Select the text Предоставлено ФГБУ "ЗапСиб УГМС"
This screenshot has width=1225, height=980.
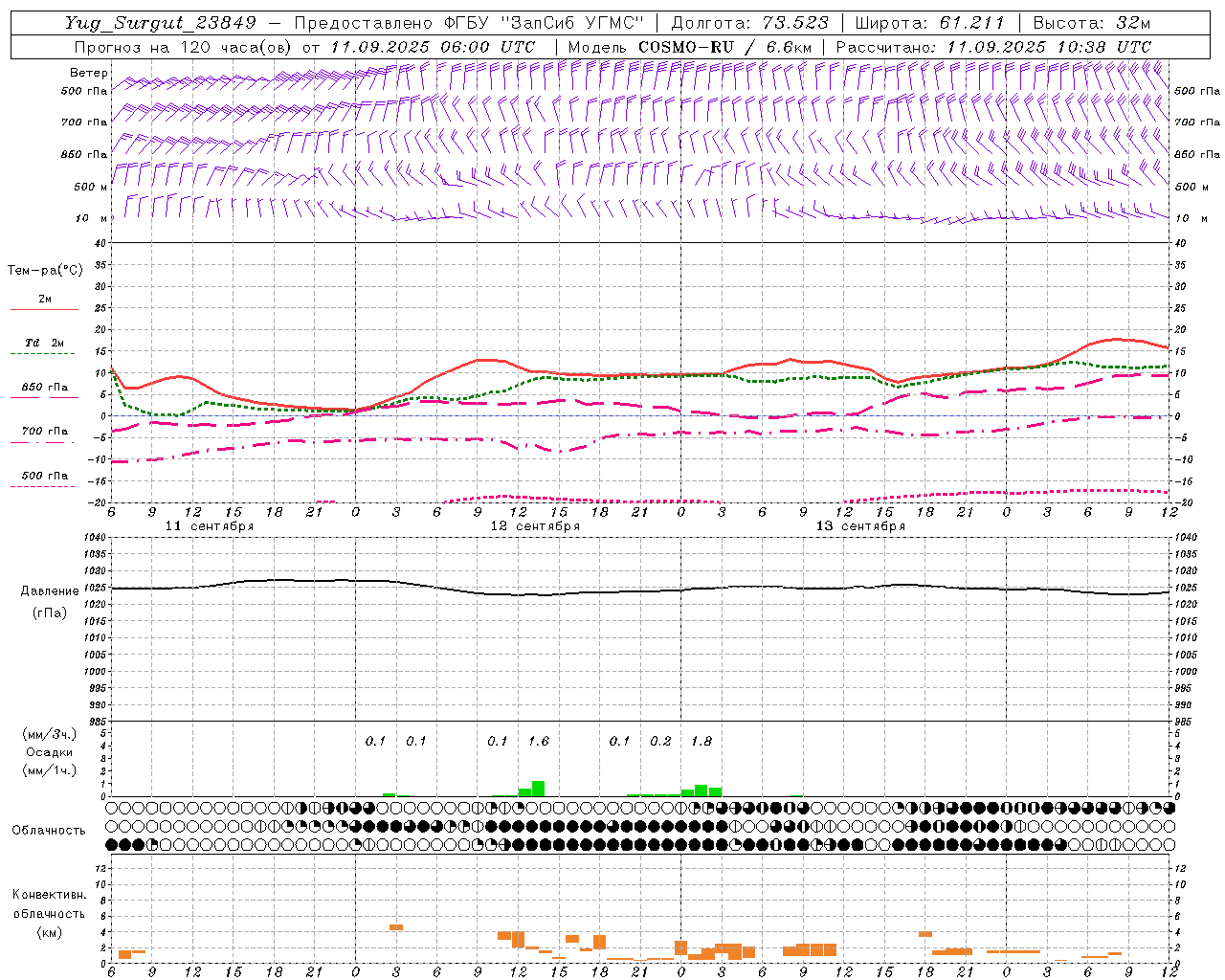click(x=469, y=23)
